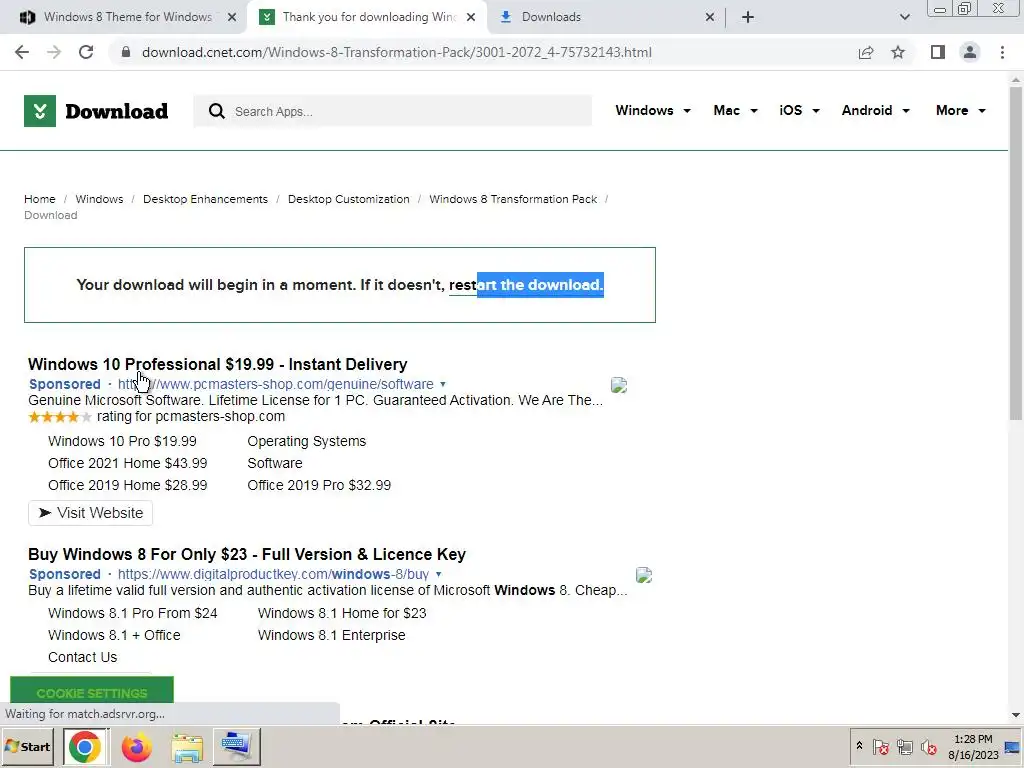Open Windows 8.1 Pro From $24 sitelink

(x=133, y=613)
